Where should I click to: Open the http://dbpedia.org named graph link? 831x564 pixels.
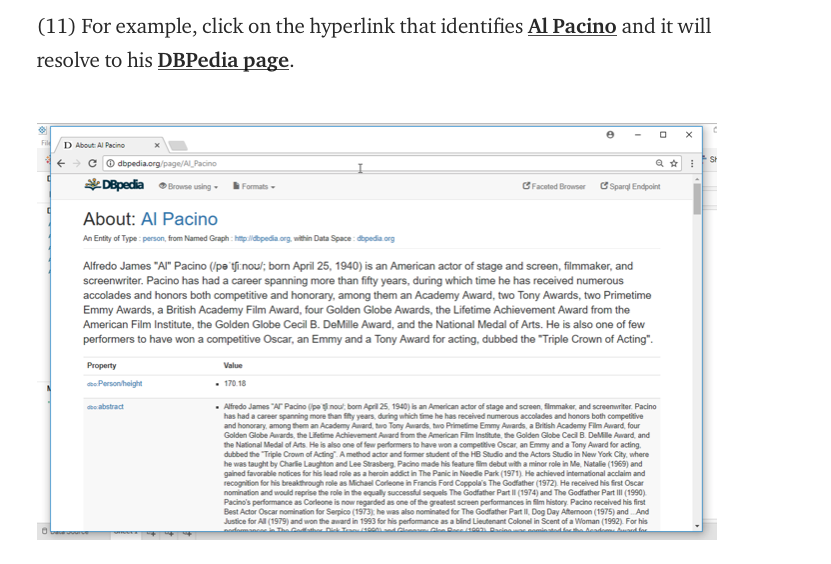tap(262, 239)
